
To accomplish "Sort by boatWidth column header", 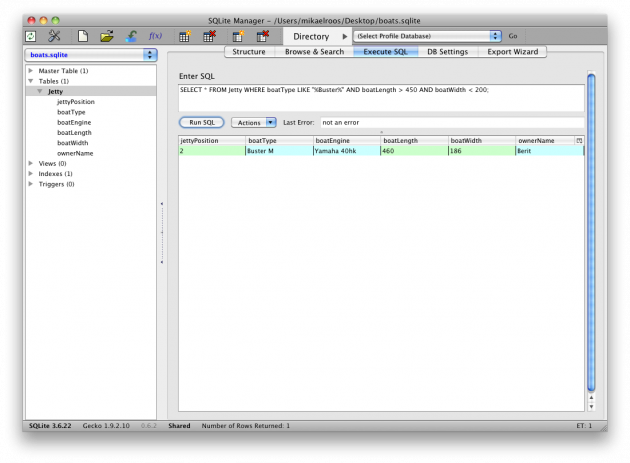I will click(482, 141).
